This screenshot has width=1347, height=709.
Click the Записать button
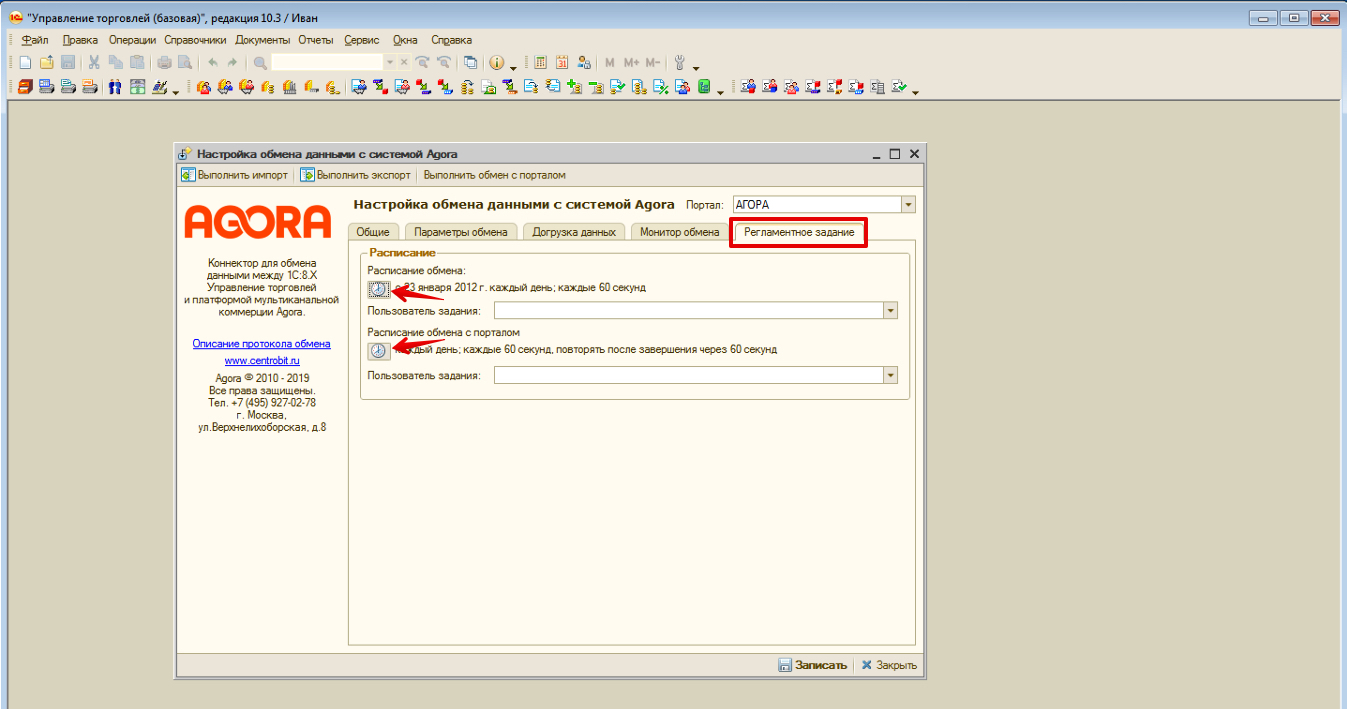[812, 665]
